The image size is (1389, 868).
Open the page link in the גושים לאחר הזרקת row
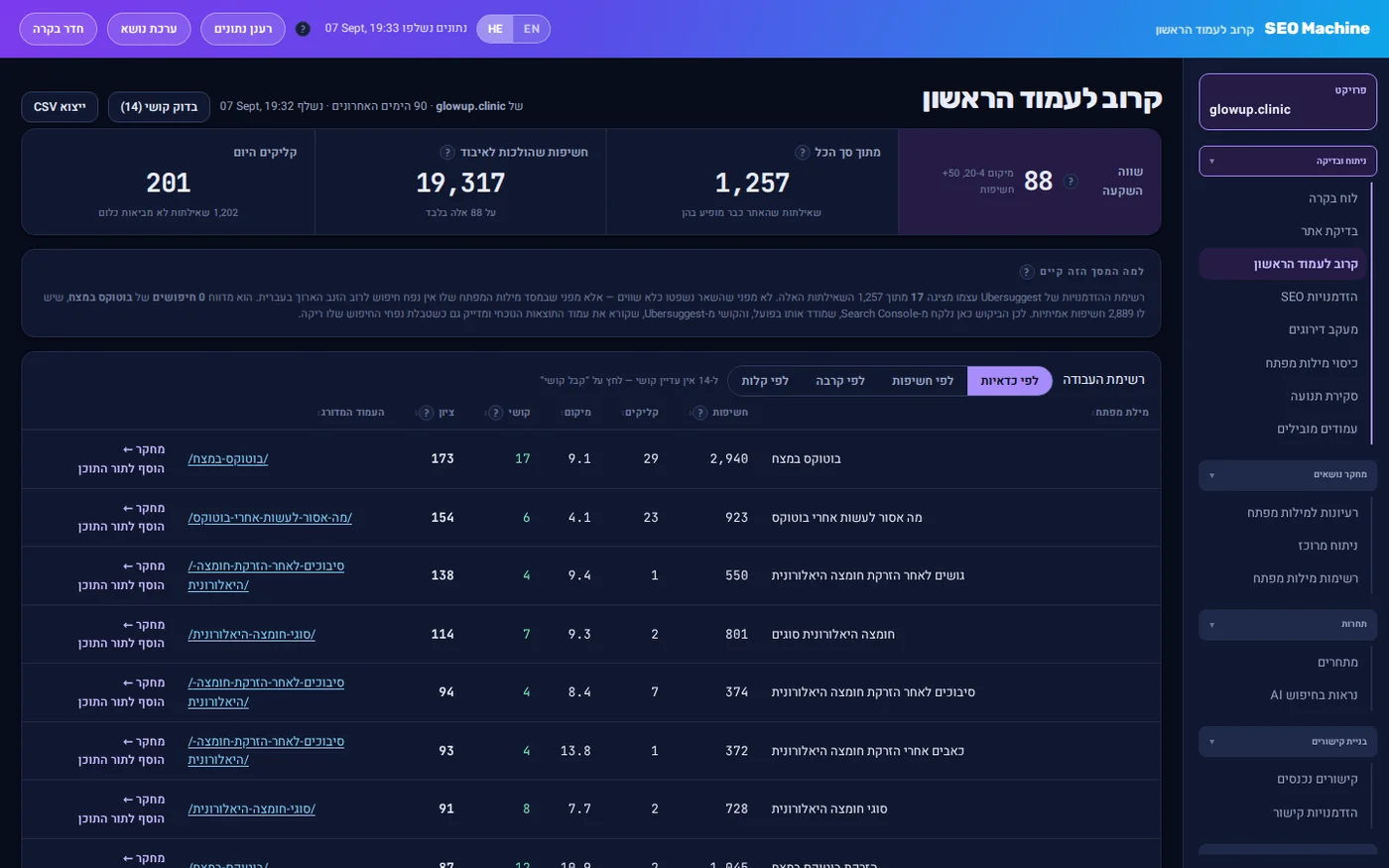pos(266,575)
